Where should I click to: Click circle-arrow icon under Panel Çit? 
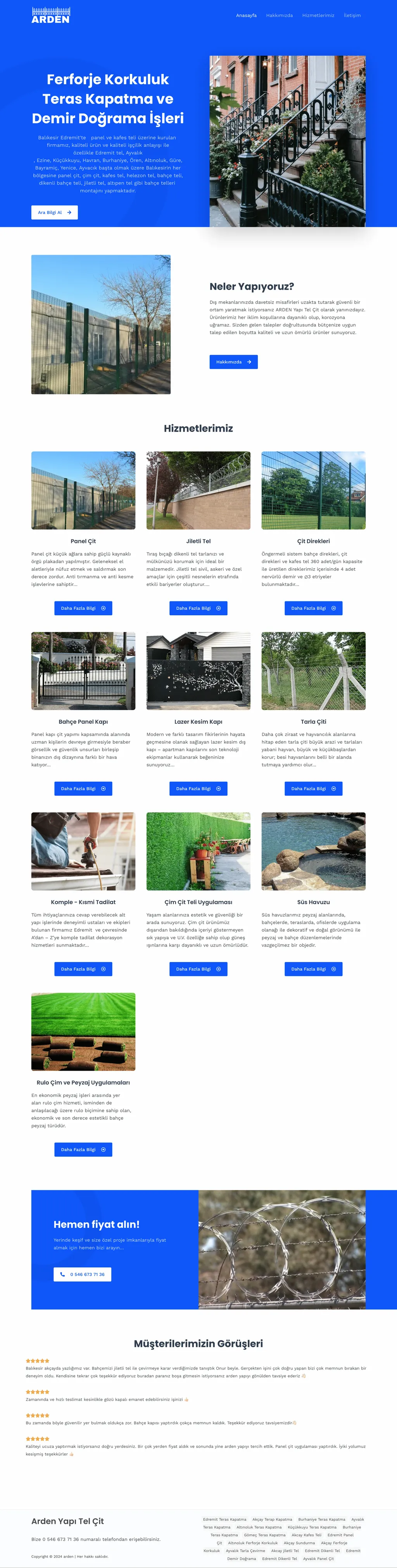coord(104,608)
